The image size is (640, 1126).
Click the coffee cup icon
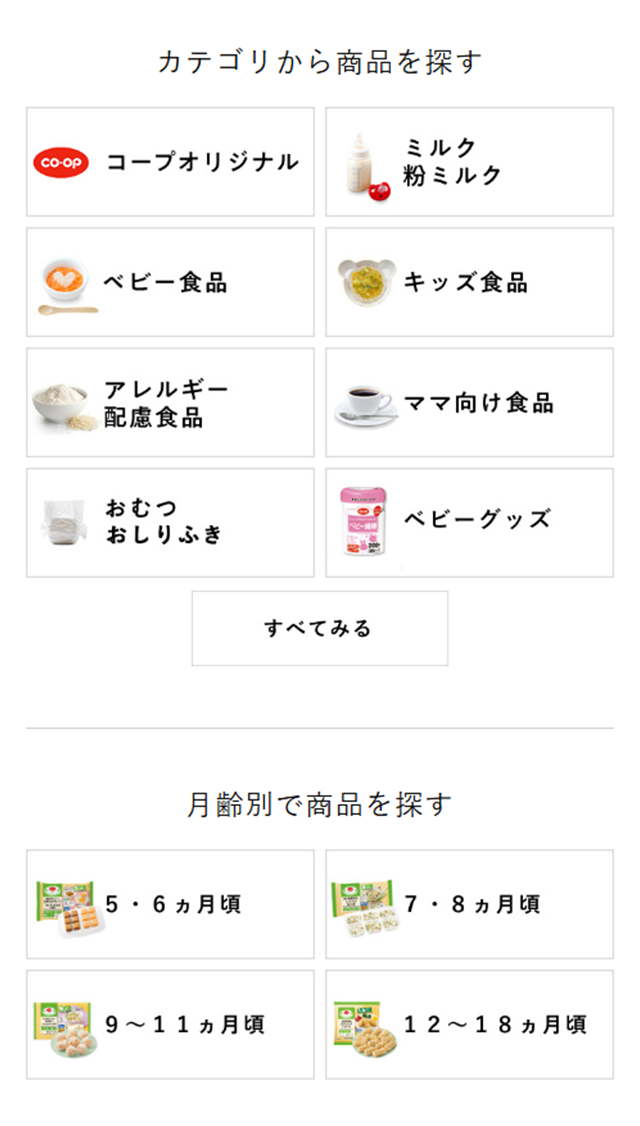pos(364,403)
